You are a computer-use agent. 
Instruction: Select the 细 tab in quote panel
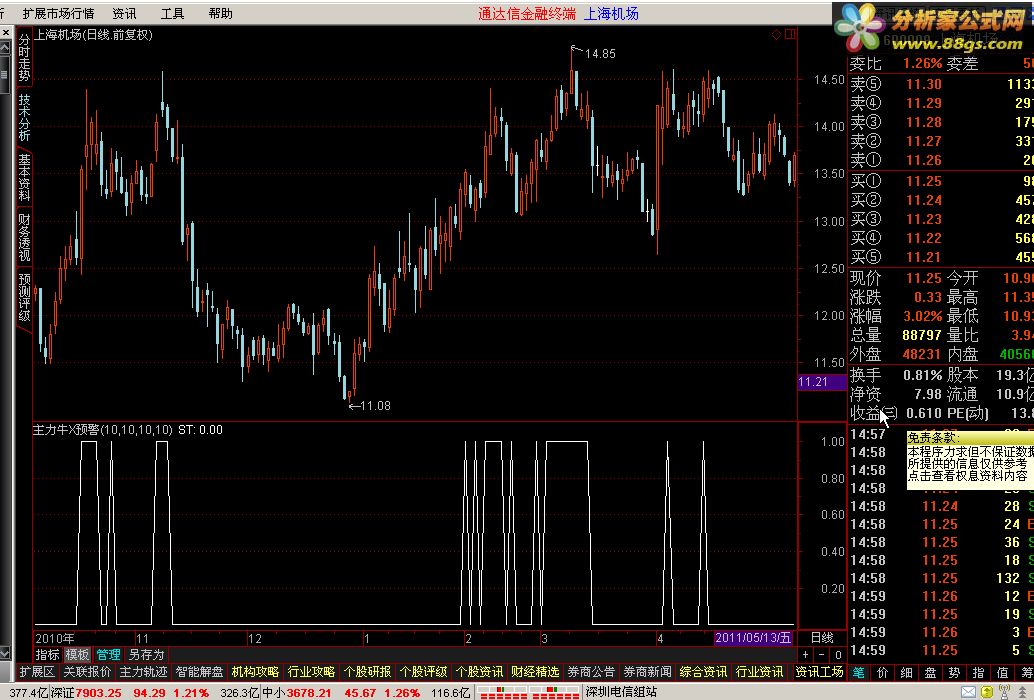tap(907, 672)
